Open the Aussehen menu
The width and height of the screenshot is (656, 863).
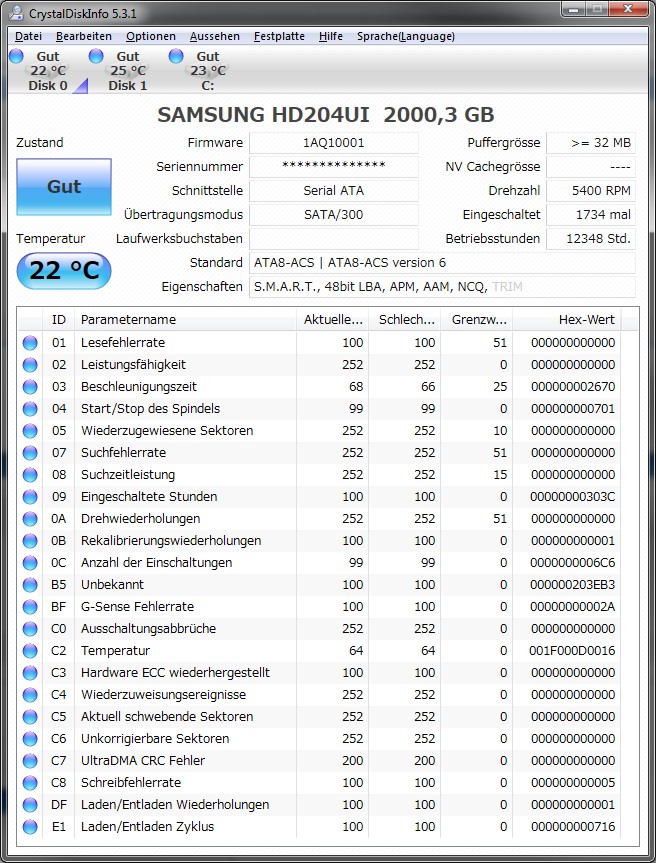point(215,36)
